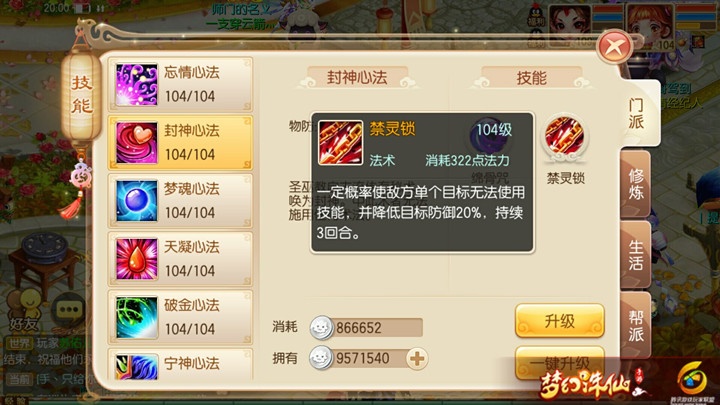Select the 忘情心法 skill icon

tap(136, 84)
